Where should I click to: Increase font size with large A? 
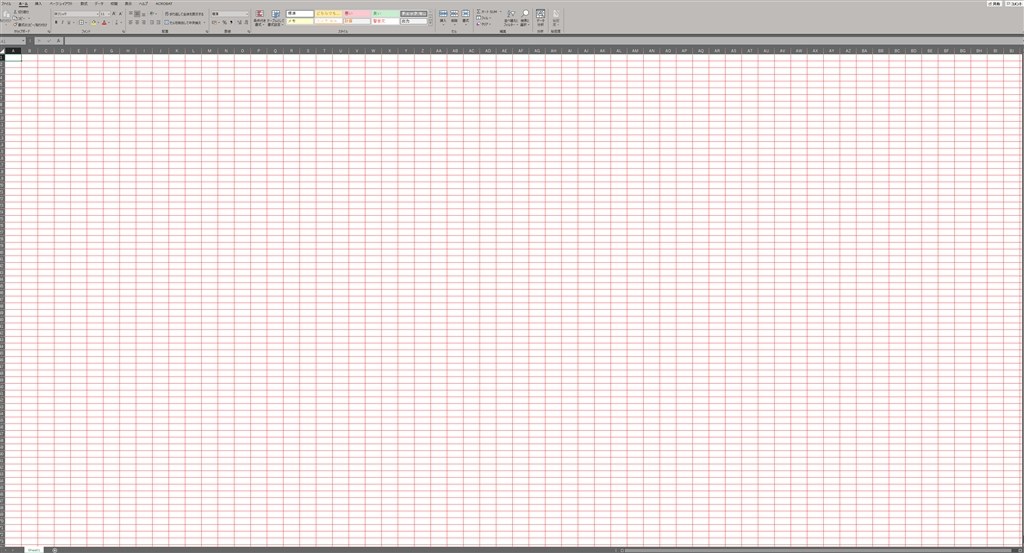coord(114,14)
